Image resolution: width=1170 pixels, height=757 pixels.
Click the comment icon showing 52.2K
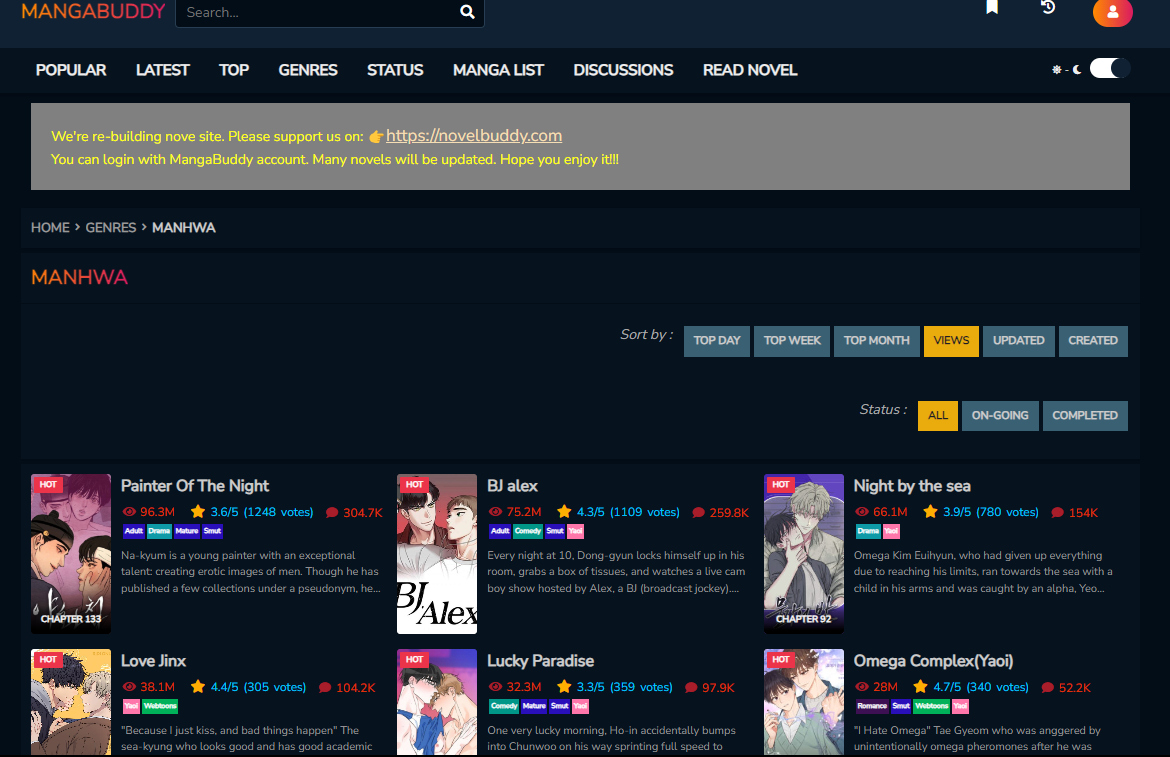tap(1048, 688)
